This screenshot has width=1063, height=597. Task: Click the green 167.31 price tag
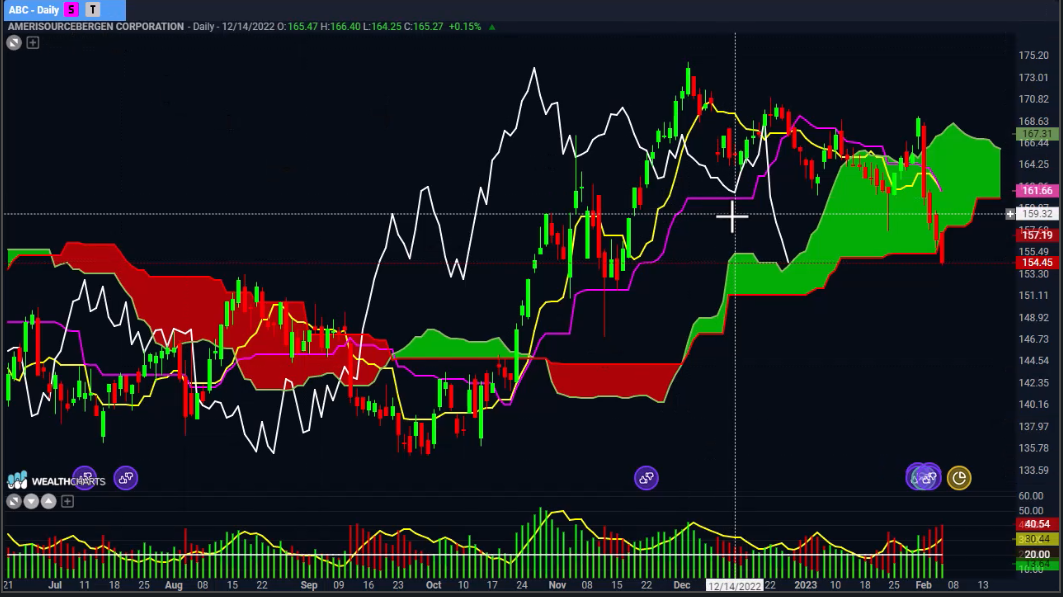coord(1037,134)
